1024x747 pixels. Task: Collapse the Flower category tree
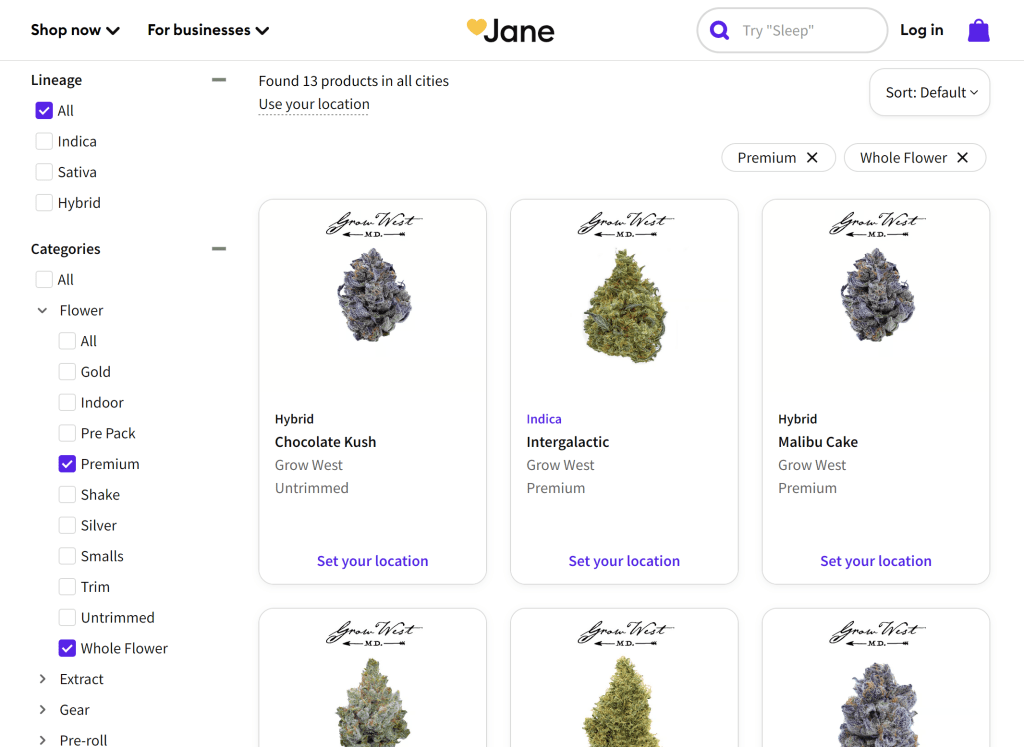(x=42, y=311)
